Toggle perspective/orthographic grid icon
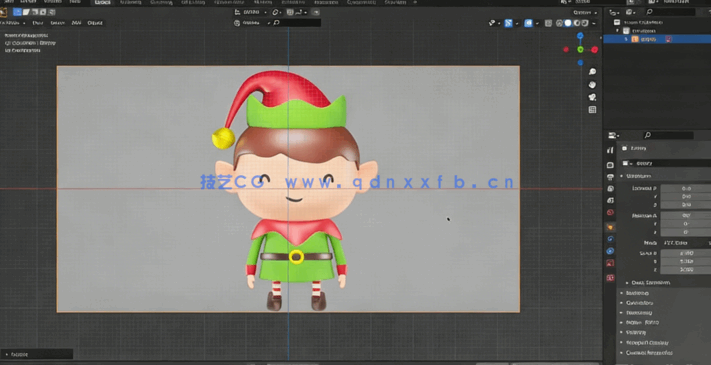 coord(592,110)
